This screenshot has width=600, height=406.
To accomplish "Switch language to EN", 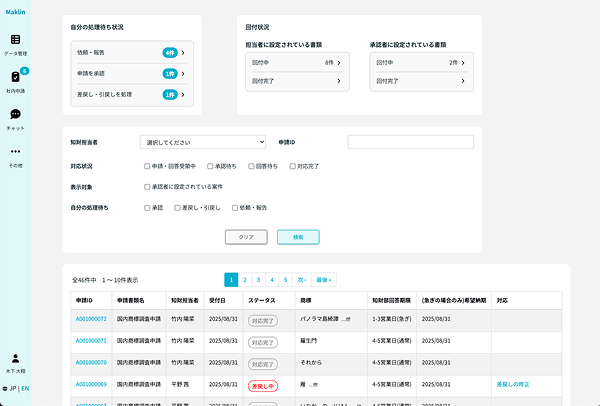I will point(25,388).
